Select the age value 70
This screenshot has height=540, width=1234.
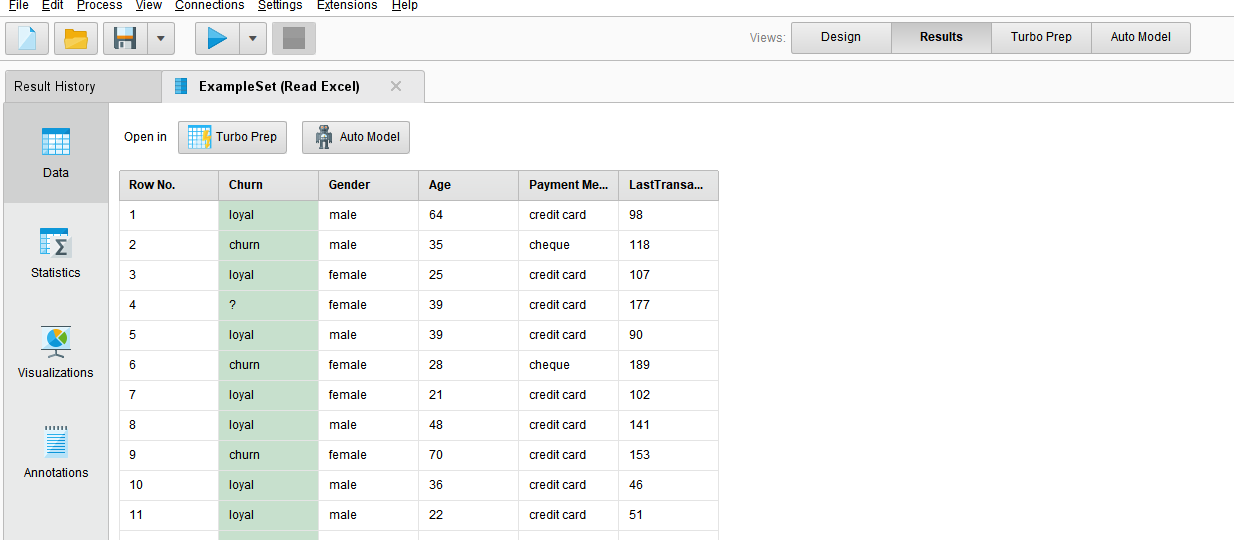469,455
